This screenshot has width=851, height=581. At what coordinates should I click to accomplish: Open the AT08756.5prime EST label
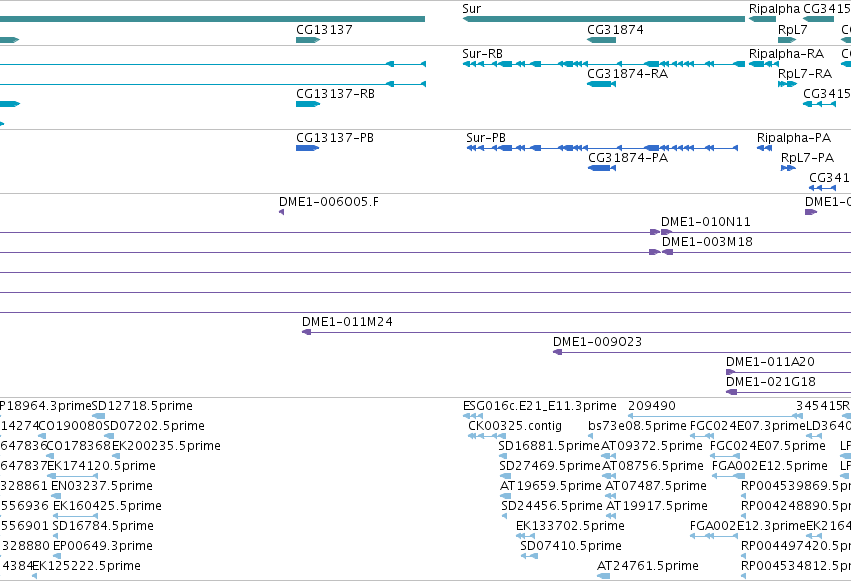(x=653, y=466)
